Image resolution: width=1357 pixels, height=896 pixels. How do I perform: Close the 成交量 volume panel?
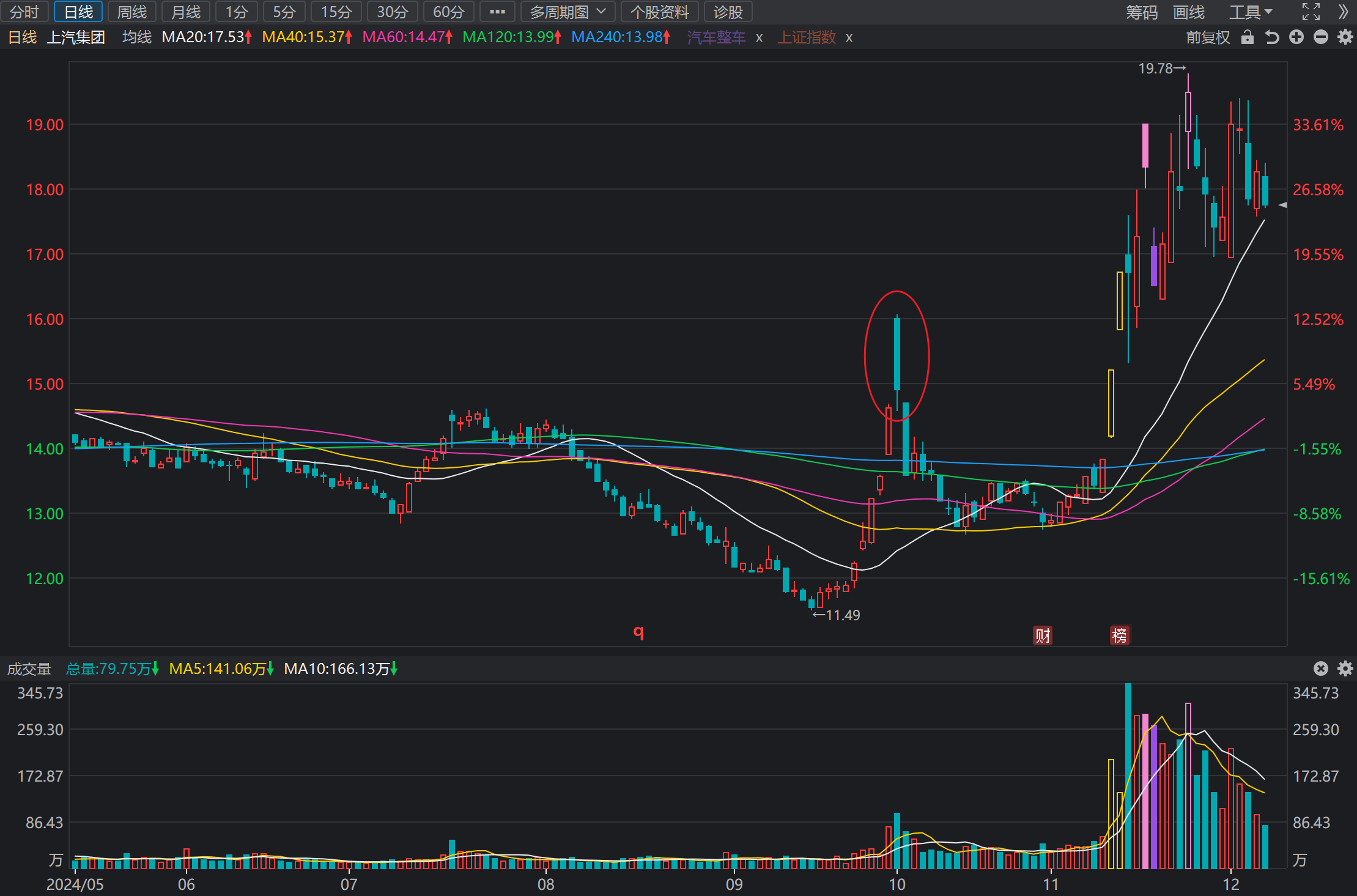(1321, 668)
